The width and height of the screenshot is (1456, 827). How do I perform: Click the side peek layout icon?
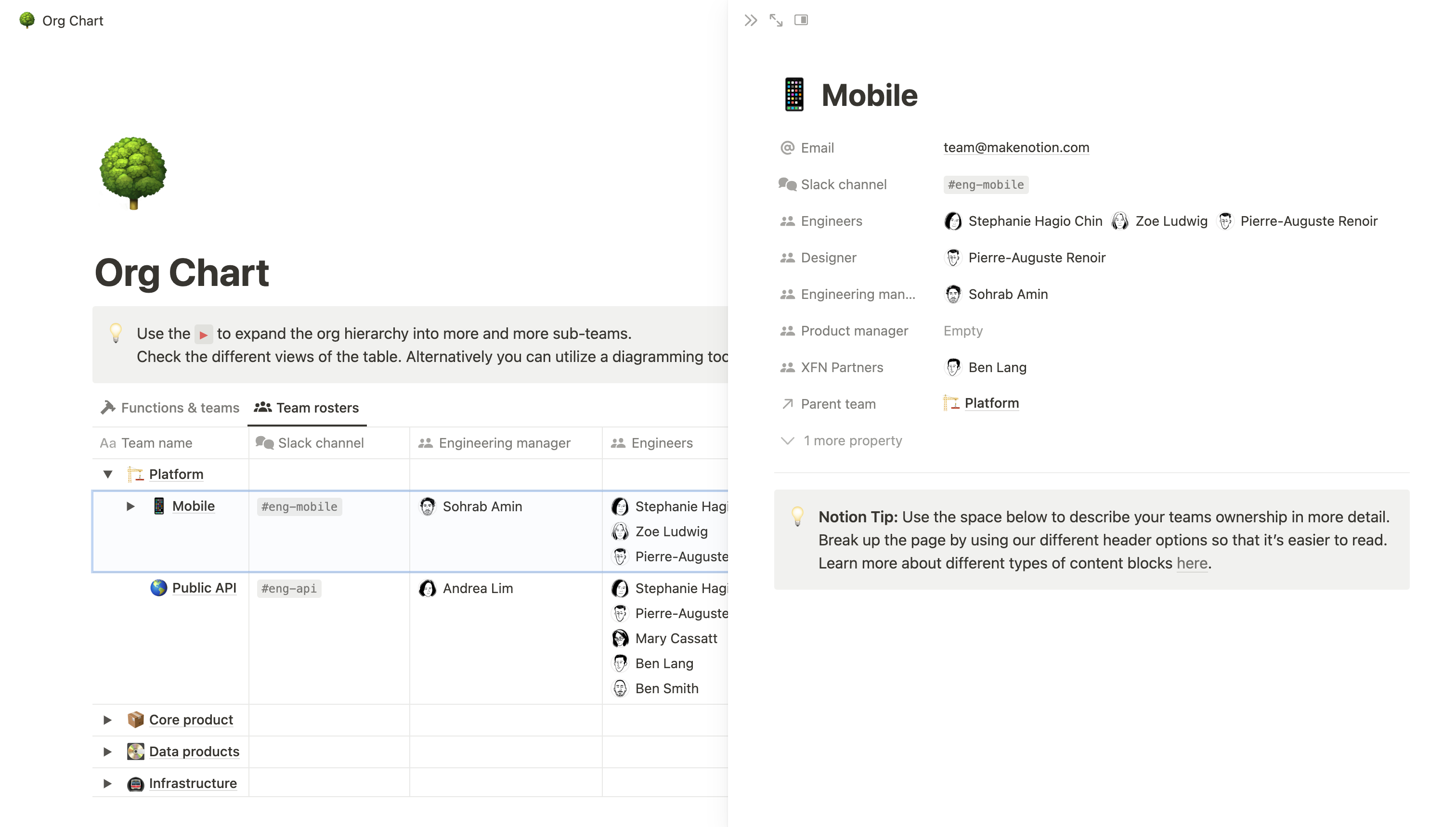coord(802,20)
